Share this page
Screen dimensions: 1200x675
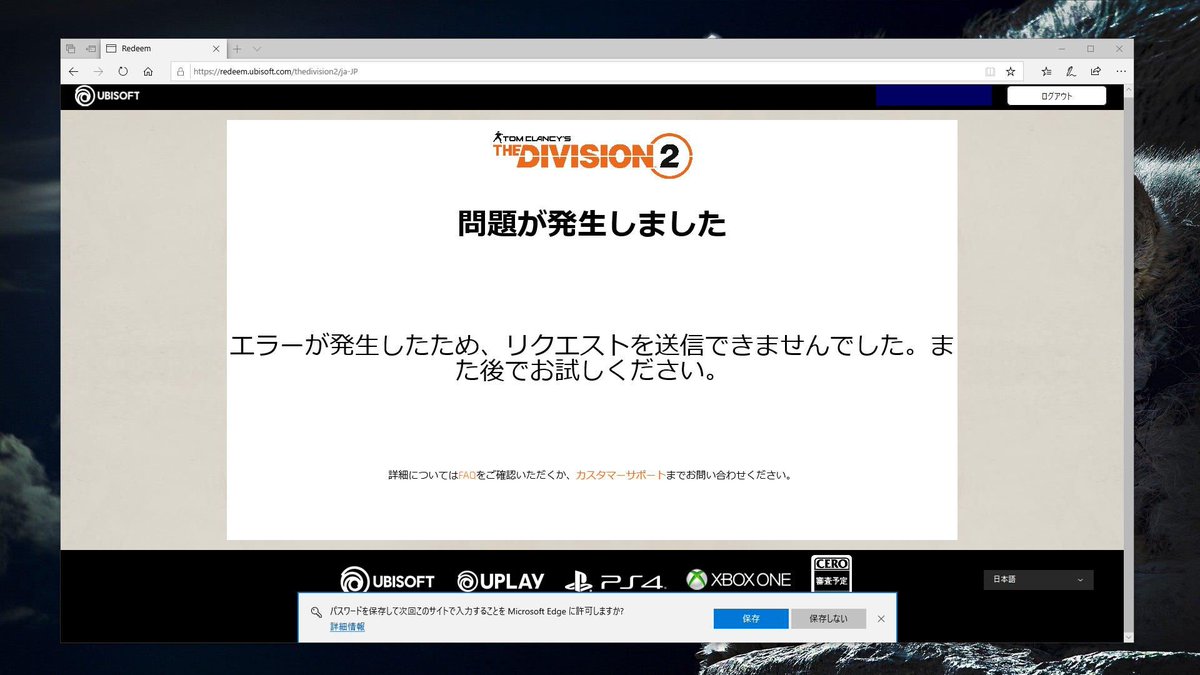(x=1096, y=72)
